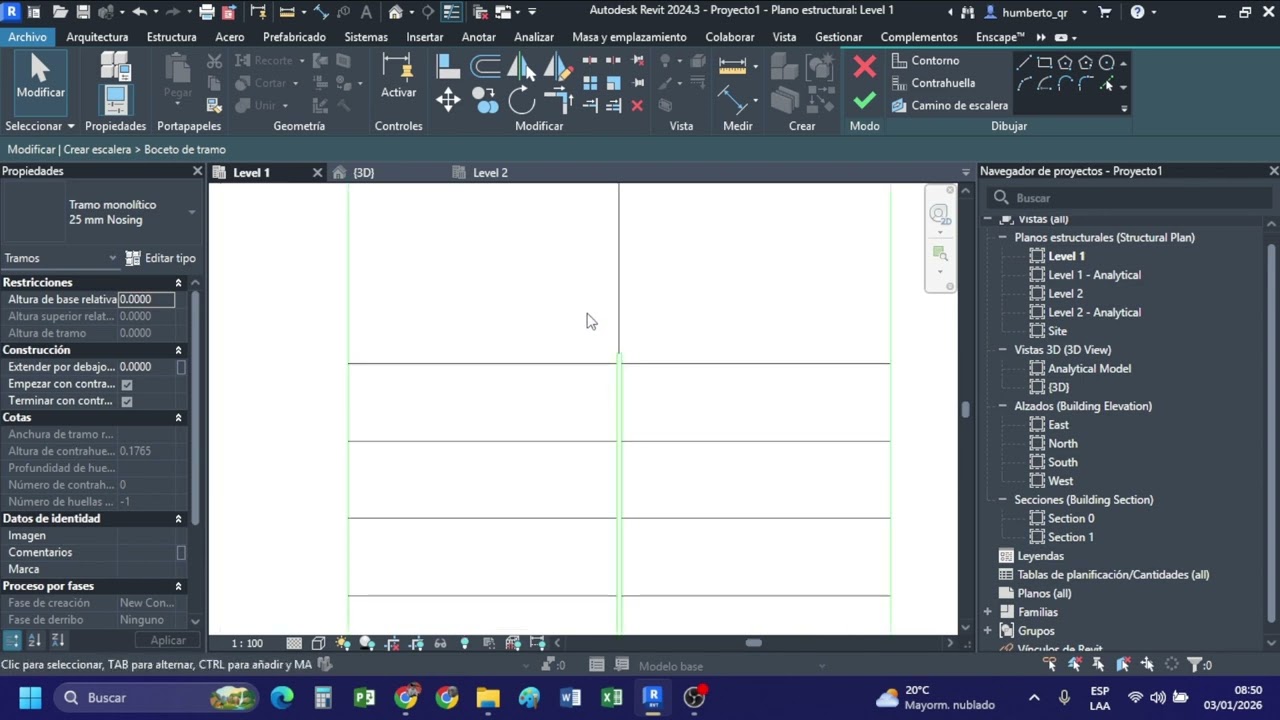Viewport: 1280px width, 720px height.
Task: Toggle Empezar con contrahuella checkbox
Action: click(x=127, y=384)
